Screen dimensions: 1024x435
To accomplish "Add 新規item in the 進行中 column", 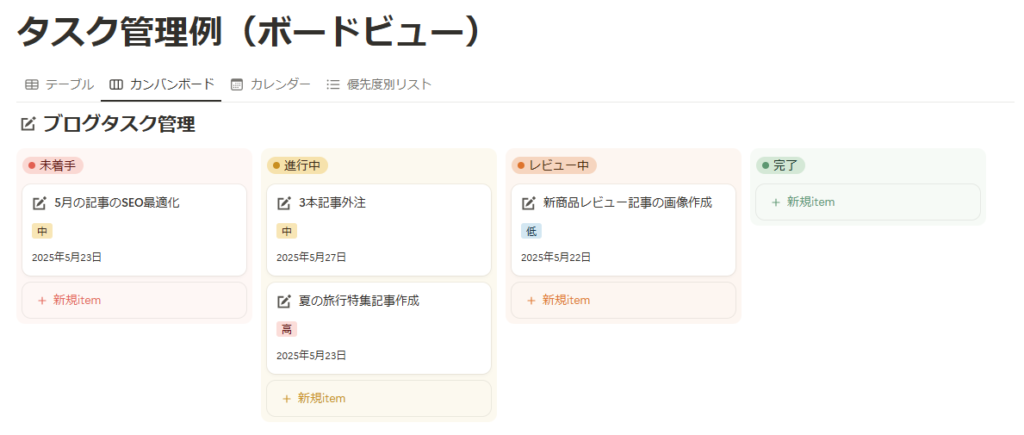I will pyautogui.click(x=379, y=398).
